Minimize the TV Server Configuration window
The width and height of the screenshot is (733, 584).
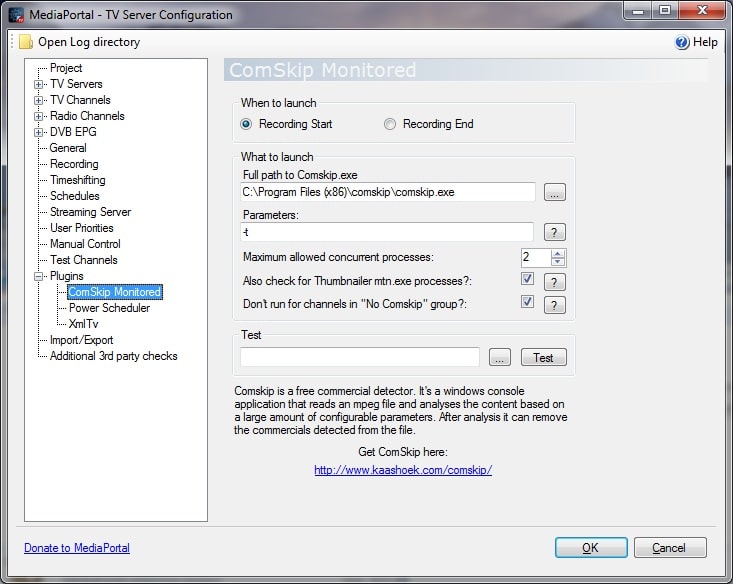[x=638, y=10]
